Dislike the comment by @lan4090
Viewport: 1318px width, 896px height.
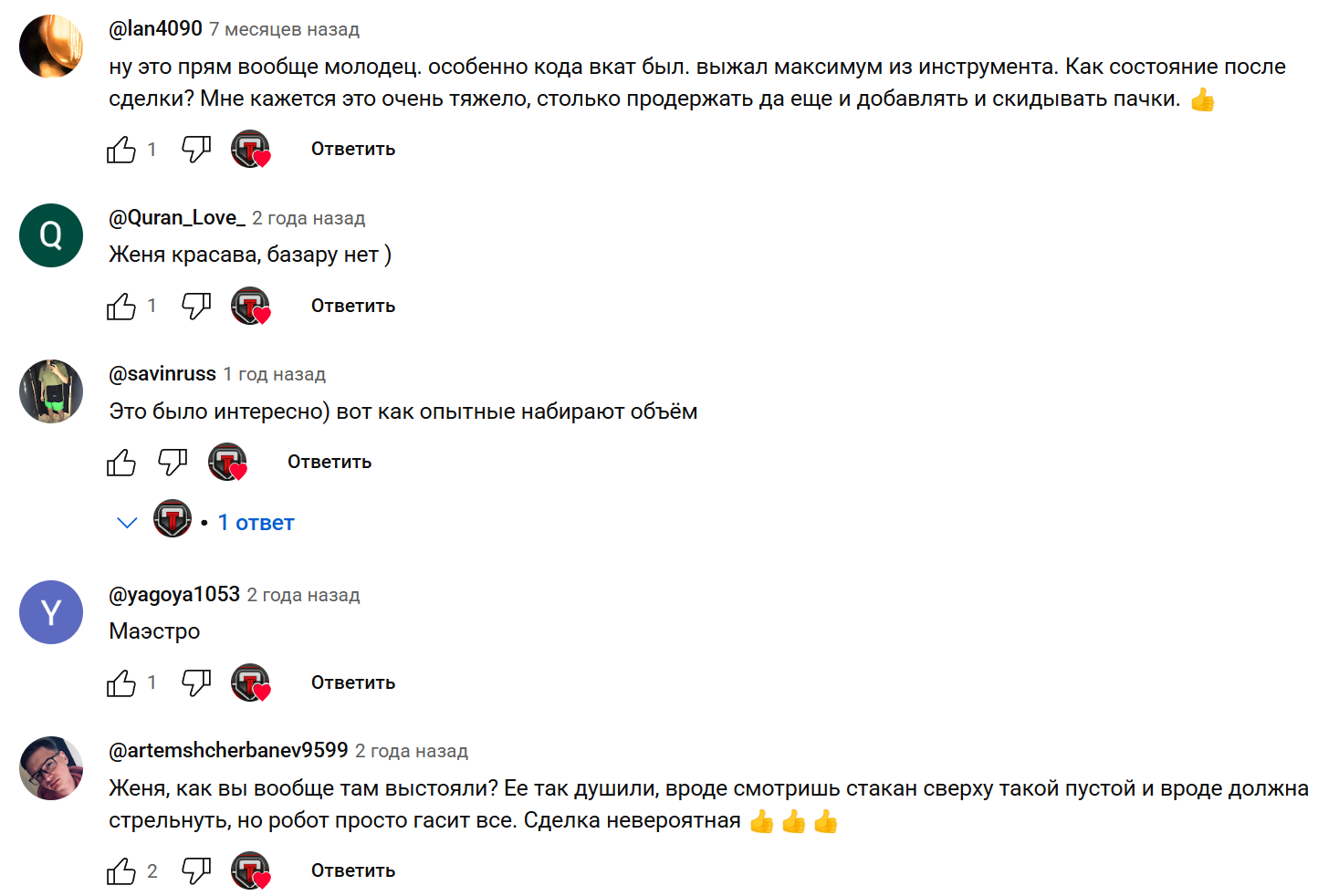click(x=196, y=149)
